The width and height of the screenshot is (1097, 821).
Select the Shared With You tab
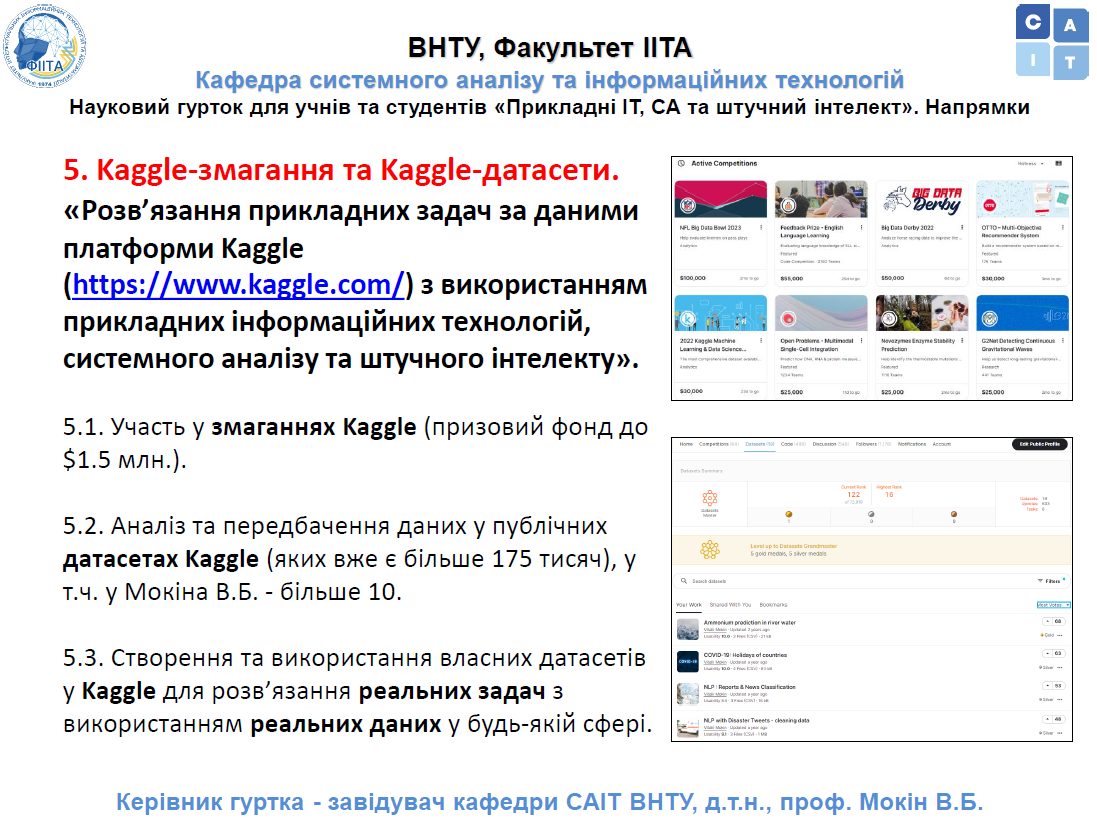click(x=730, y=605)
